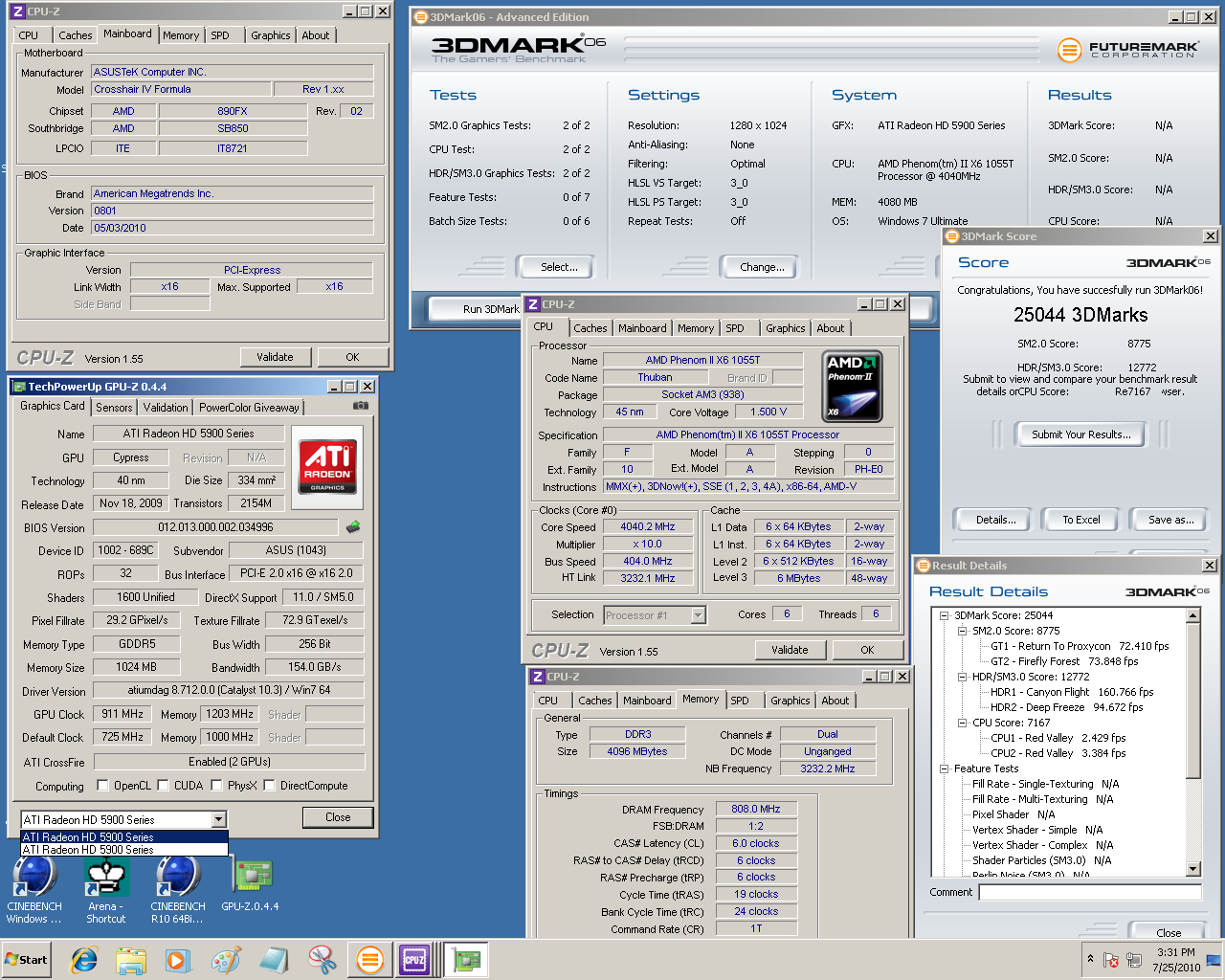The height and width of the screenshot is (980, 1225).
Task: Click the GPU-Z screenshot camera icon
Action: 360,406
